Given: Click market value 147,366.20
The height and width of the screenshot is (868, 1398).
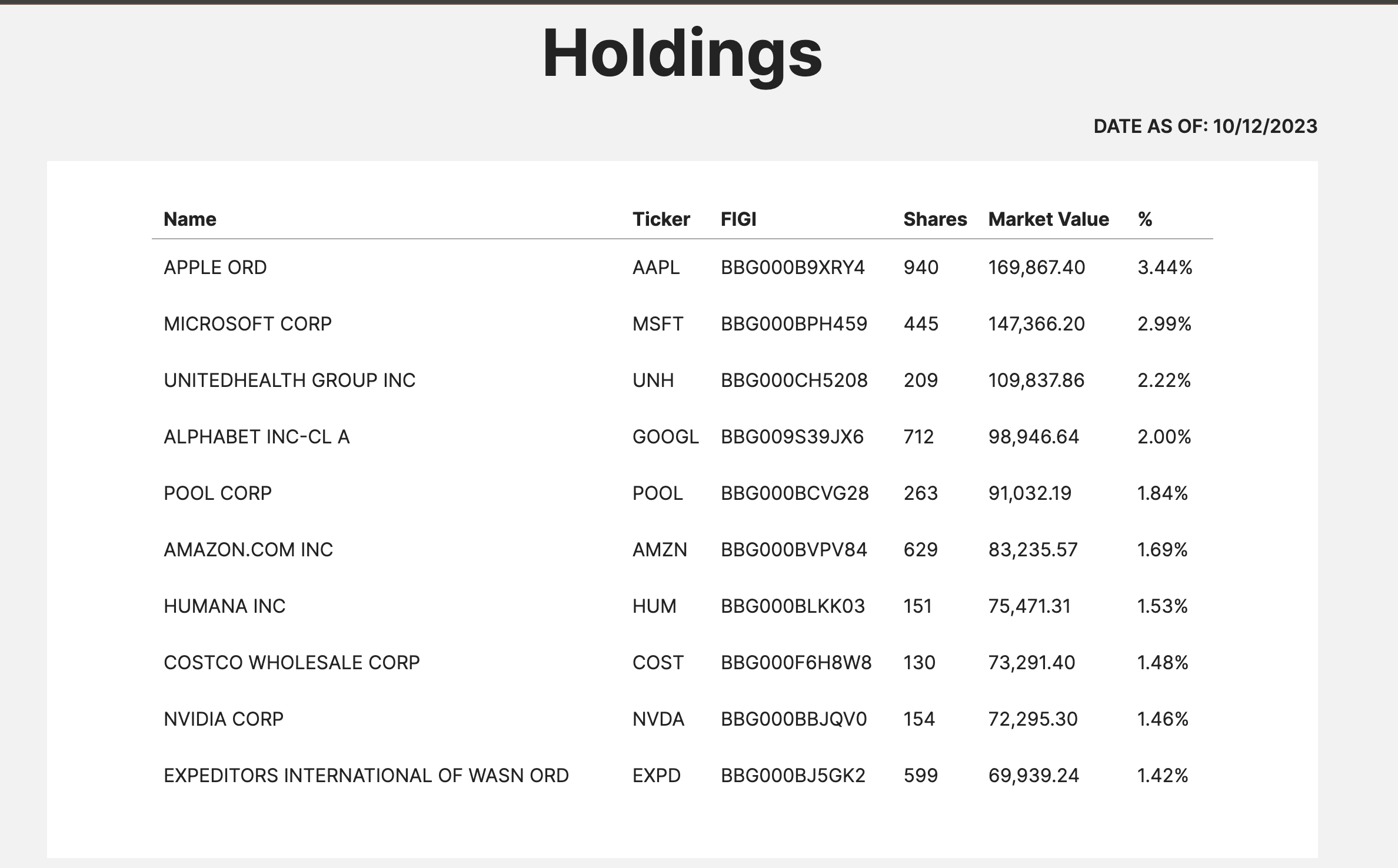Looking at the screenshot, I should (x=1037, y=324).
